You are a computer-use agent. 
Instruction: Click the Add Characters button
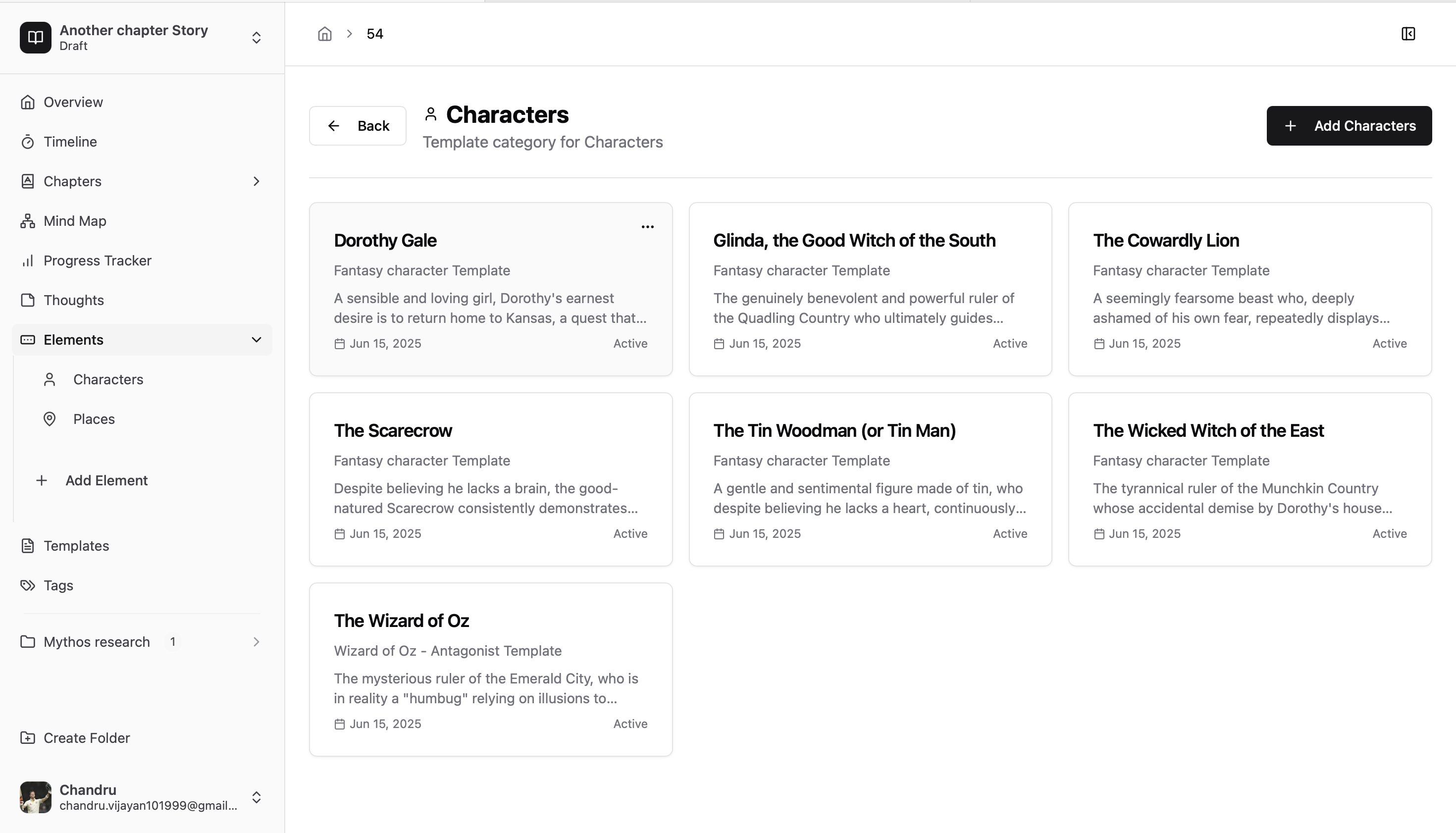tap(1349, 126)
